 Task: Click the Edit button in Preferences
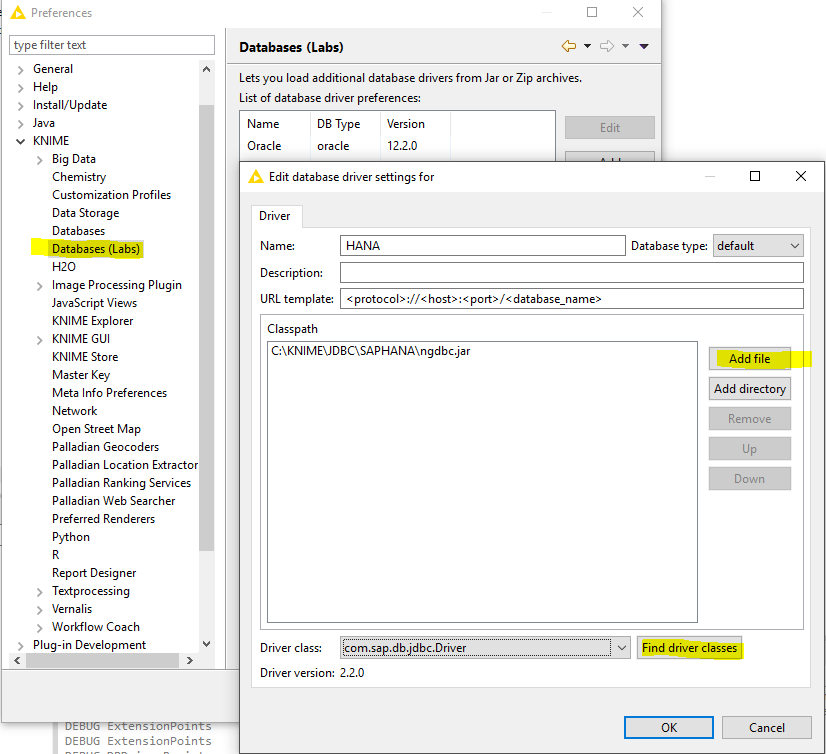pyautogui.click(x=609, y=128)
